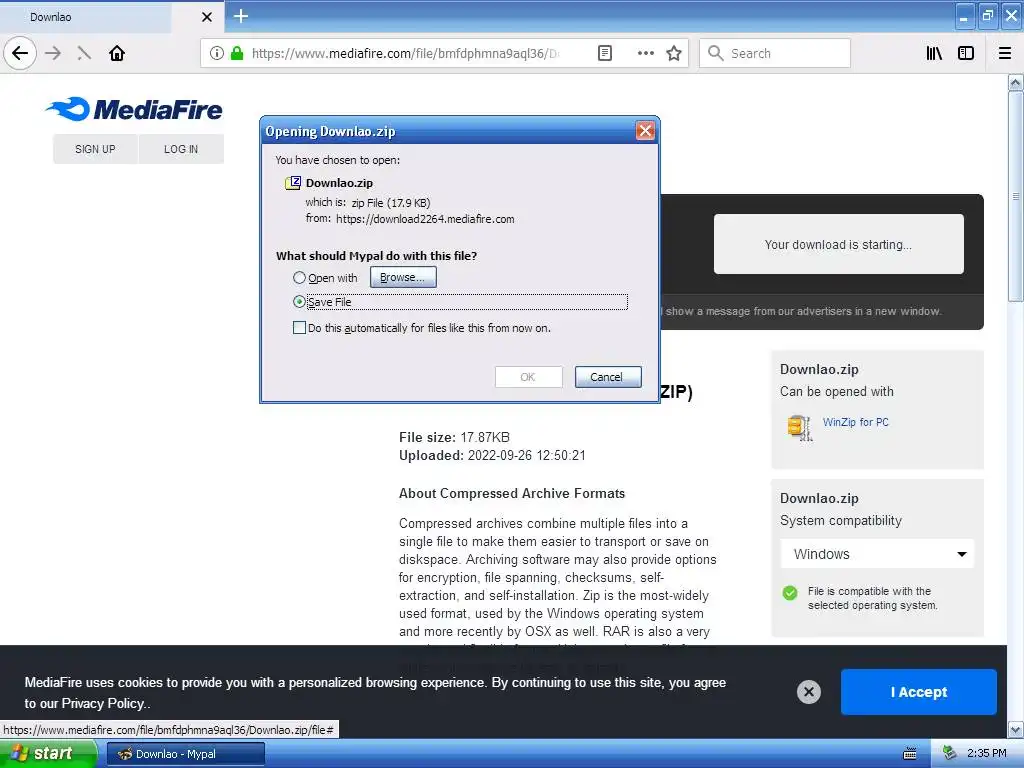The image size is (1024, 768).
Task: Click the page scrollbar up arrow
Action: point(1015,82)
